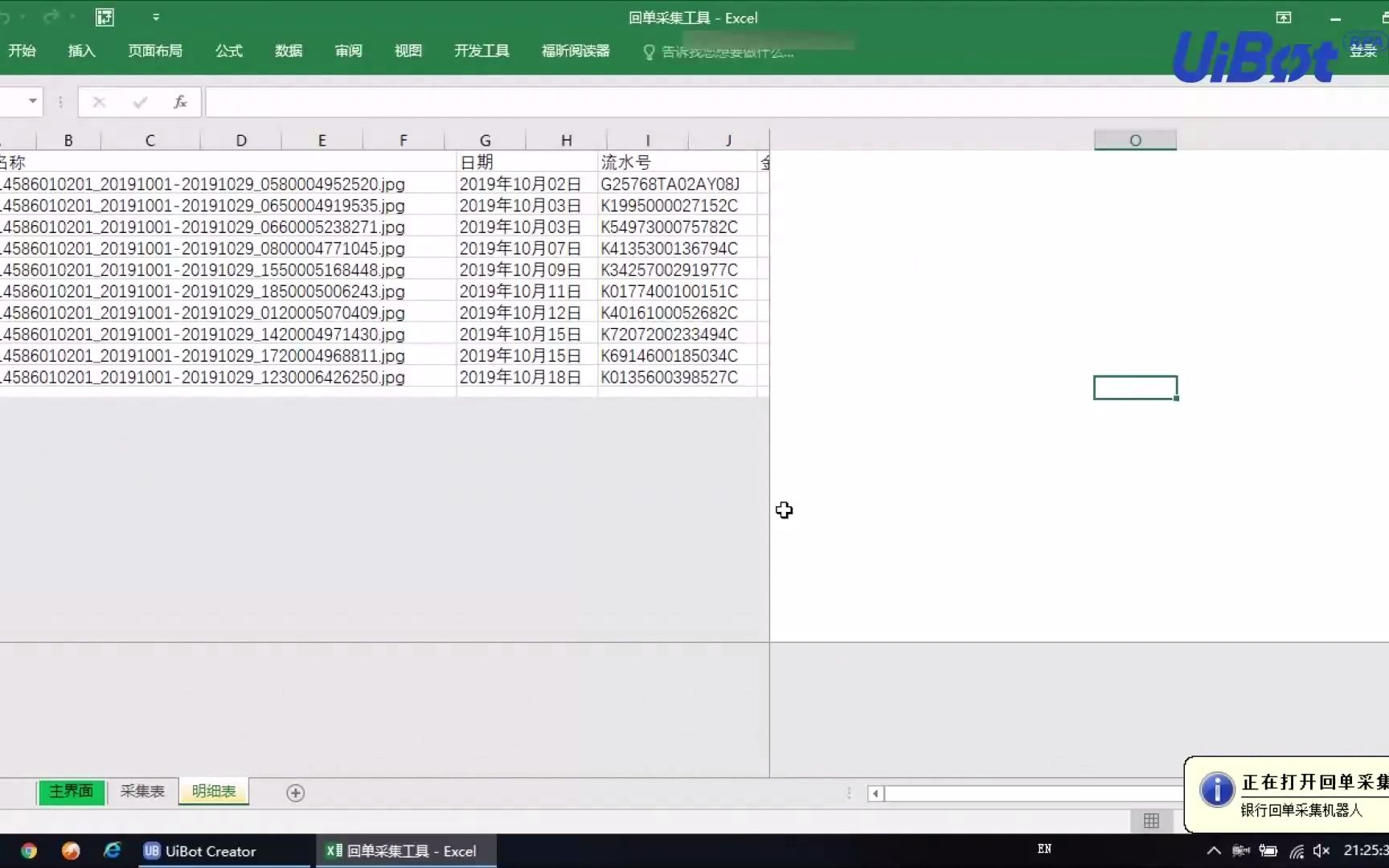The width and height of the screenshot is (1389, 868).
Task: Open the 开始 ribbon tab
Action: click(x=22, y=51)
